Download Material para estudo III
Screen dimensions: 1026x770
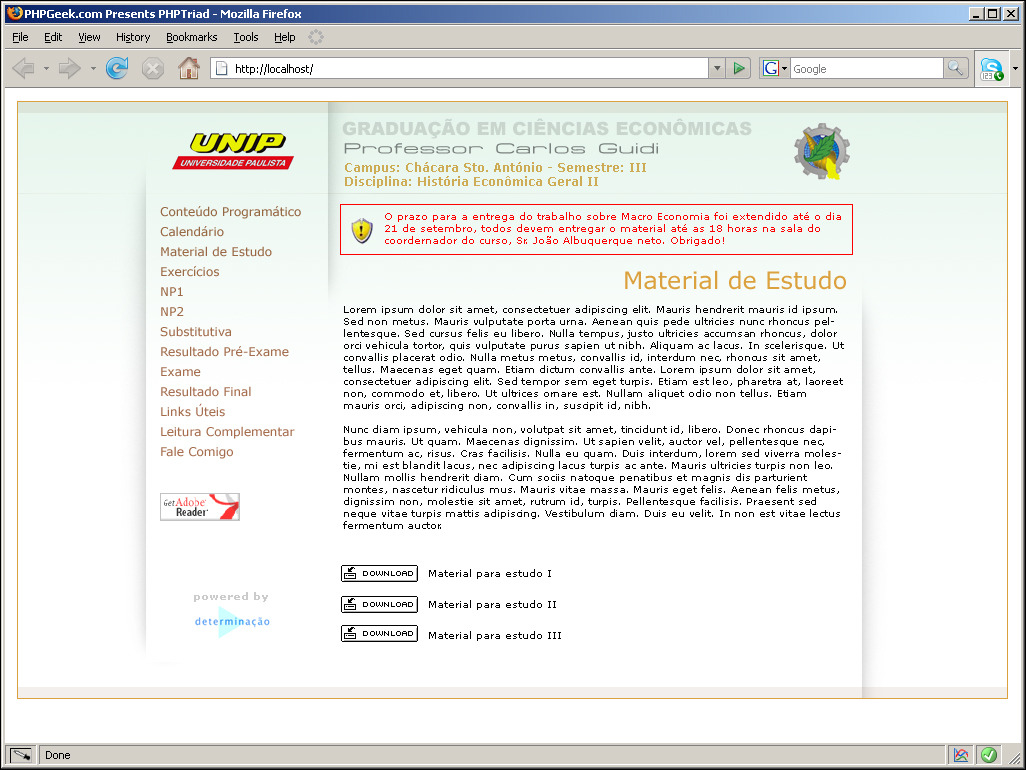[379, 634]
